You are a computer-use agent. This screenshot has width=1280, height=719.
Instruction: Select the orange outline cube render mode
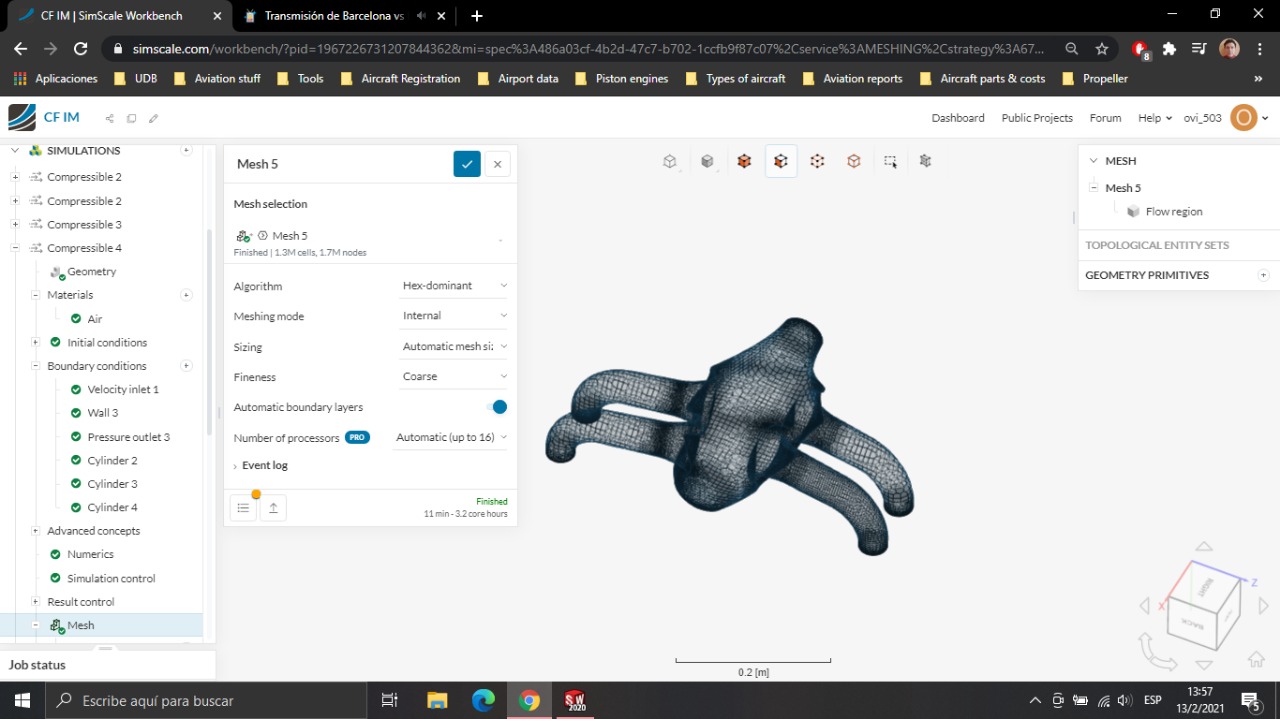coord(853,161)
